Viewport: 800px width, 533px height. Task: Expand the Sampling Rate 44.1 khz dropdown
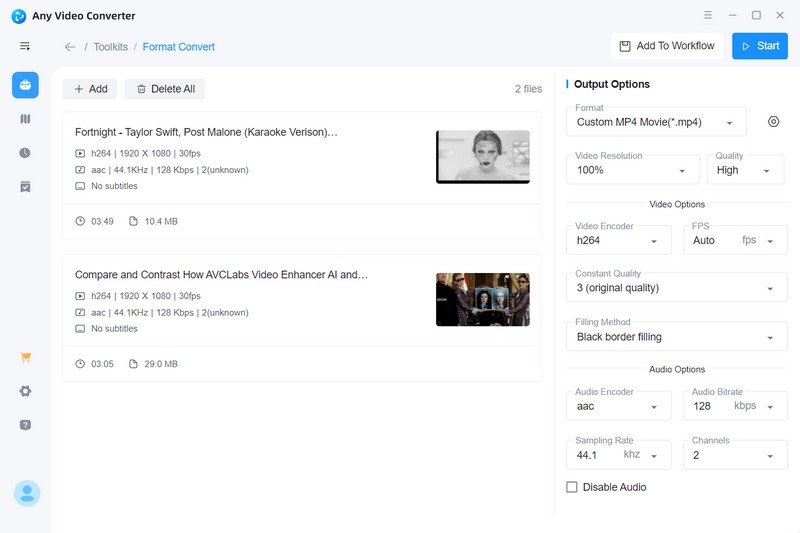(x=619, y=455)
